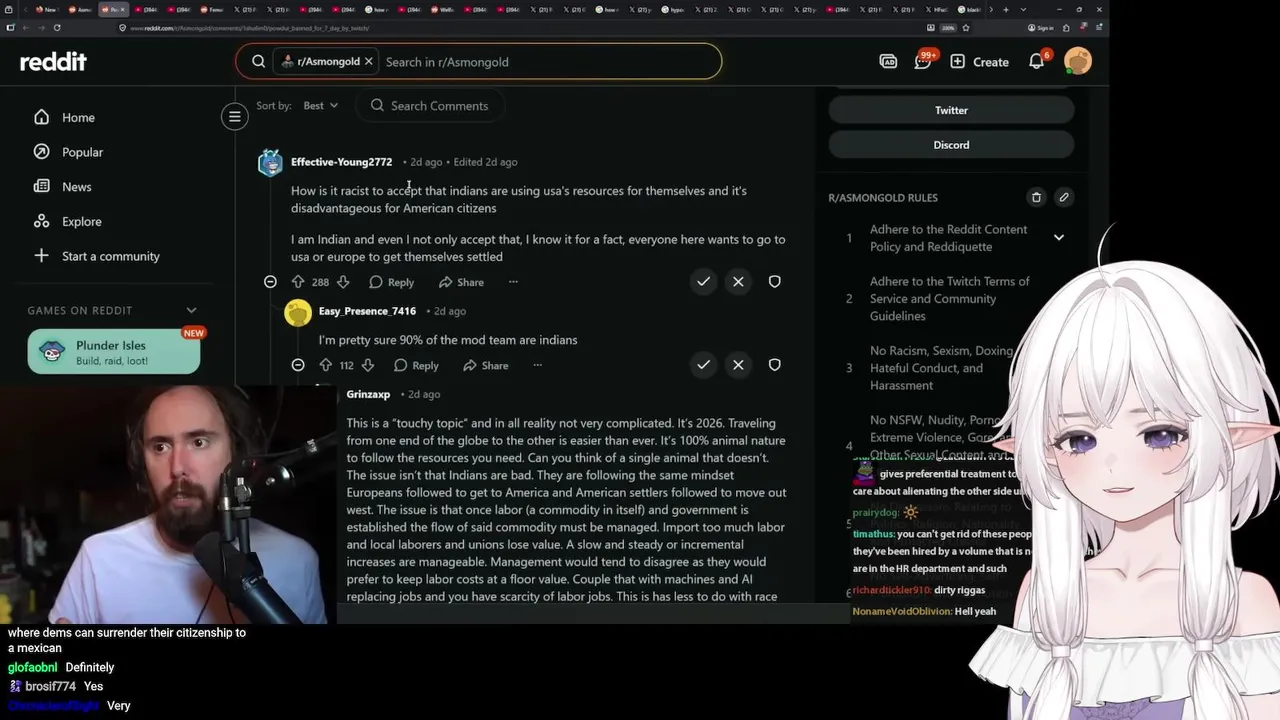Share Effective-Young2772's comment
The image size is (1280, 720).
click(x=461, y=282)
